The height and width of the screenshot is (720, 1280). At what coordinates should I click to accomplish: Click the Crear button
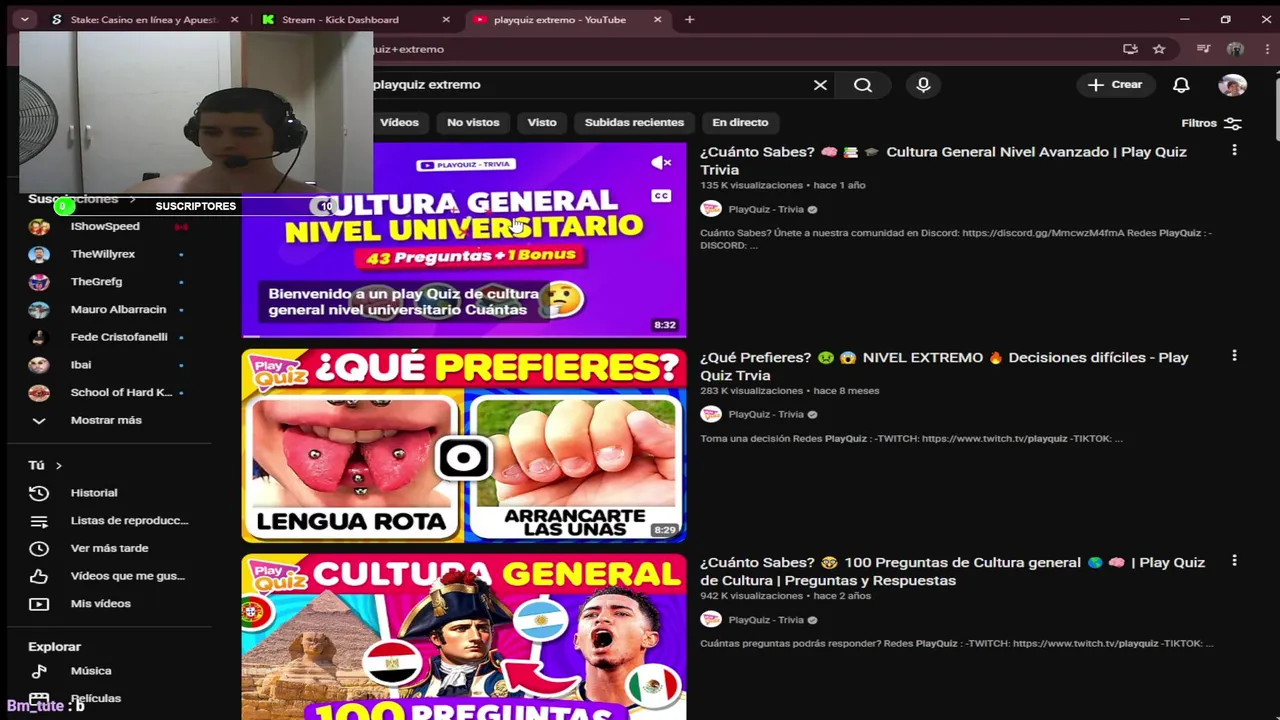pyautogui.click(x=1115, y=85)
